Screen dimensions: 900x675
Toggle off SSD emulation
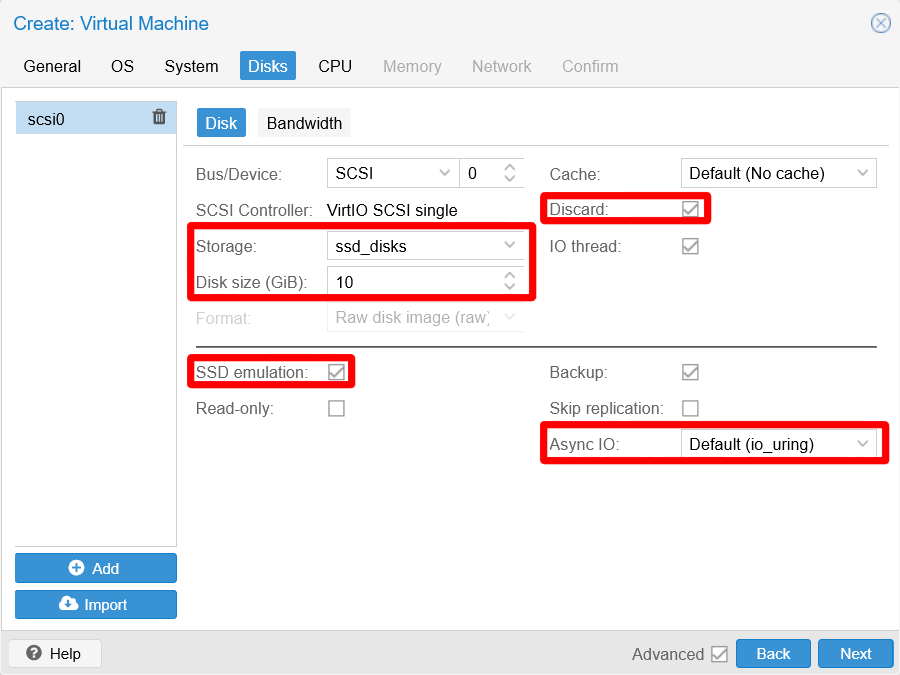click(336, 371)
